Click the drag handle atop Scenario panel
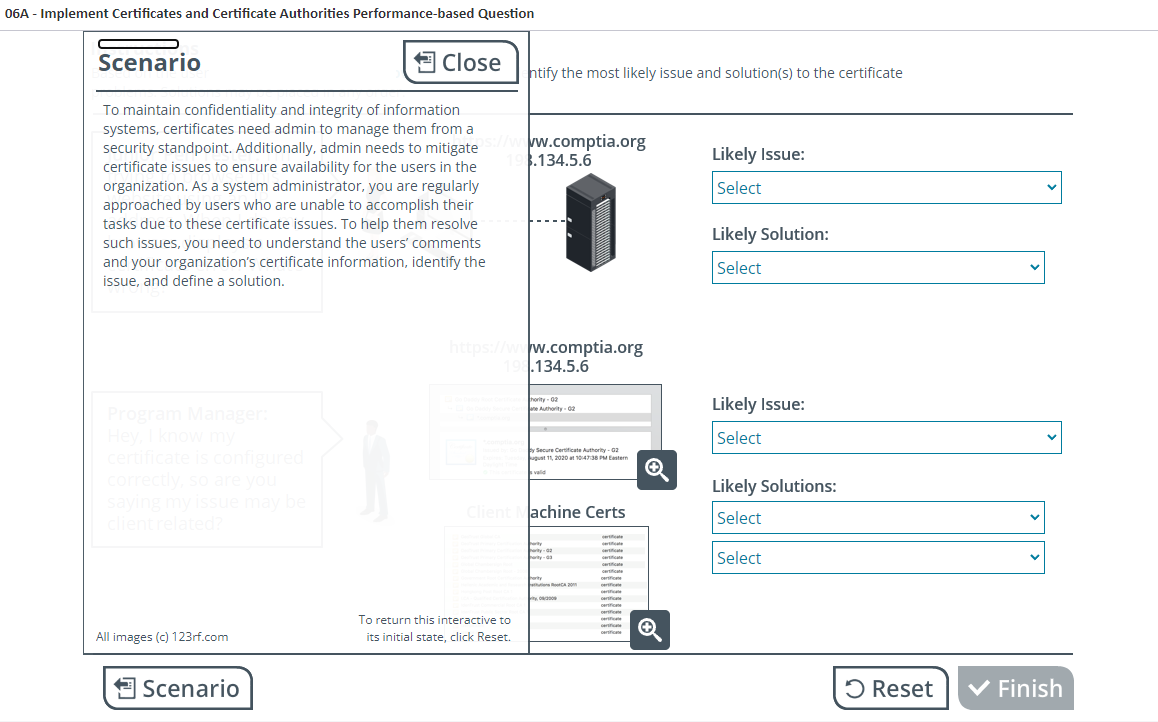The width and height of the screenshot is (1158, 722). [x=138, y=44]
